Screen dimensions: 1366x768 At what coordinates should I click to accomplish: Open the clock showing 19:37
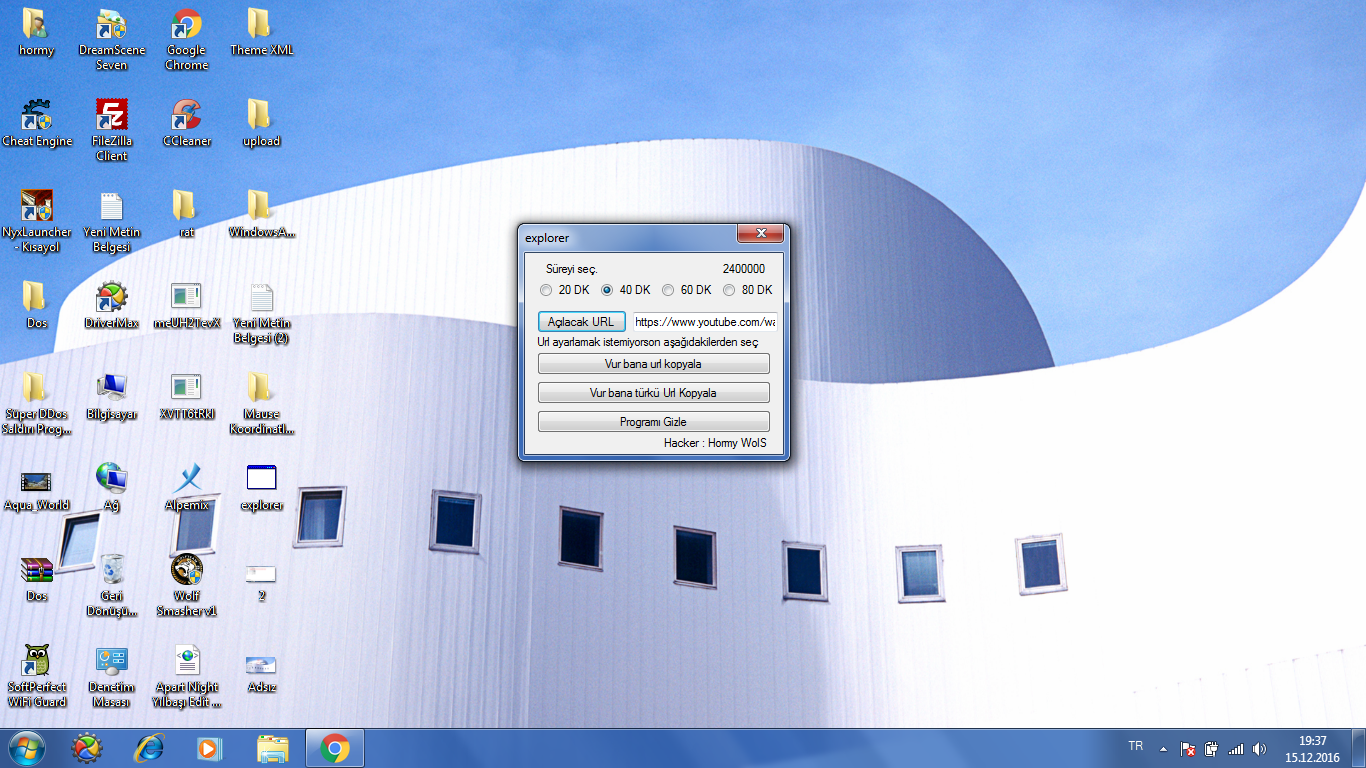point(1312,749)
